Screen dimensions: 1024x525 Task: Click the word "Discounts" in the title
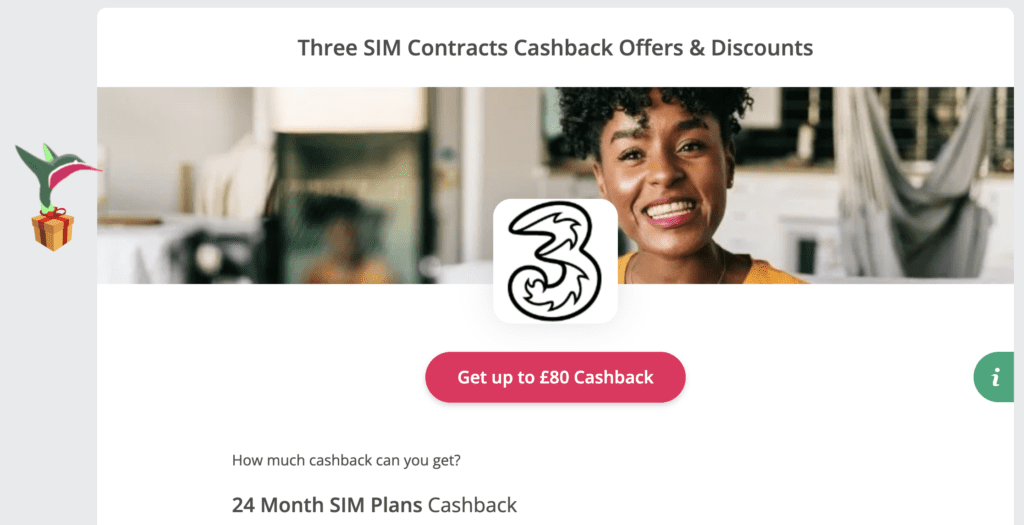coord(761,48)
